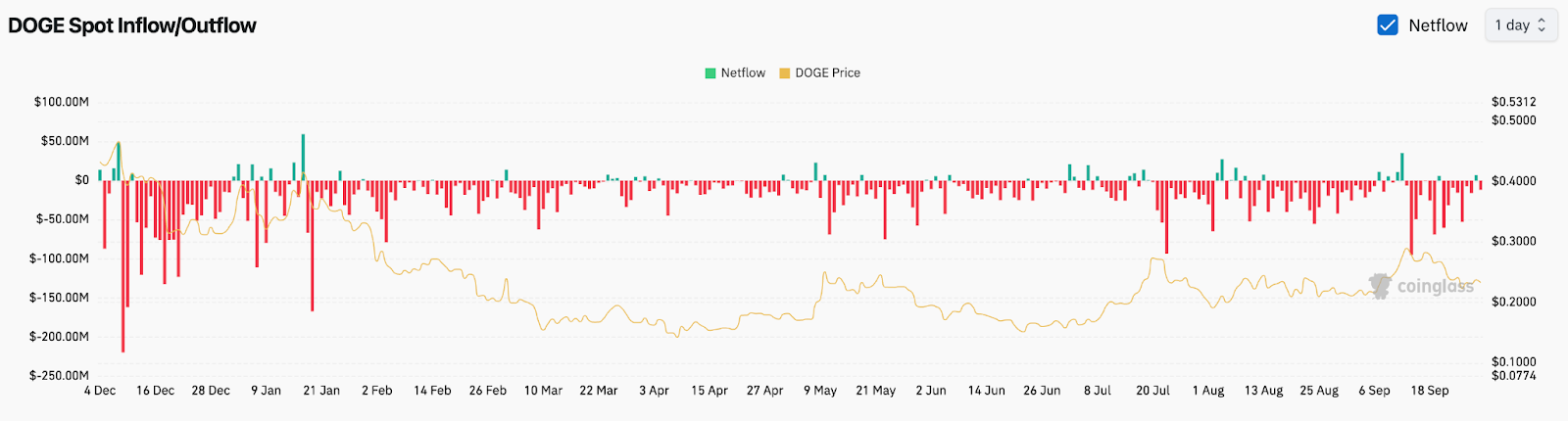Click the $100.00M left axis label

coord(61,102)
